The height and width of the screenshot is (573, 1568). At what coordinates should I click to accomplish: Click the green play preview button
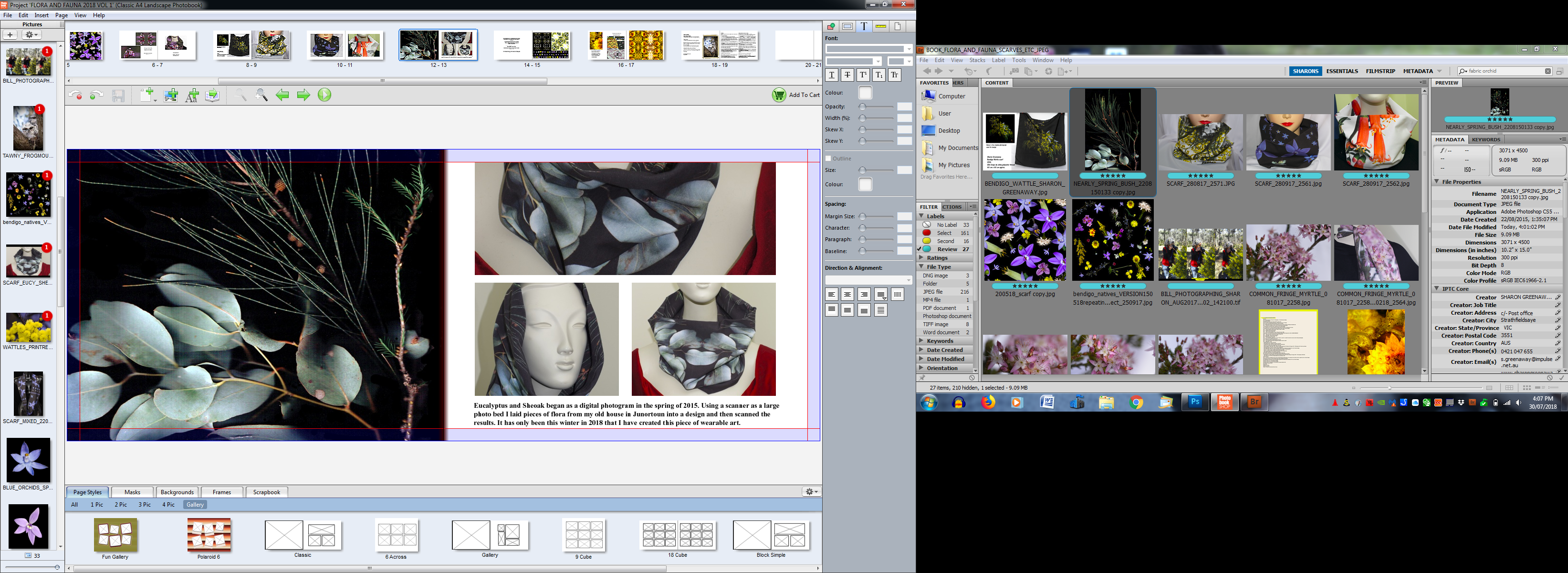point(324,95)
